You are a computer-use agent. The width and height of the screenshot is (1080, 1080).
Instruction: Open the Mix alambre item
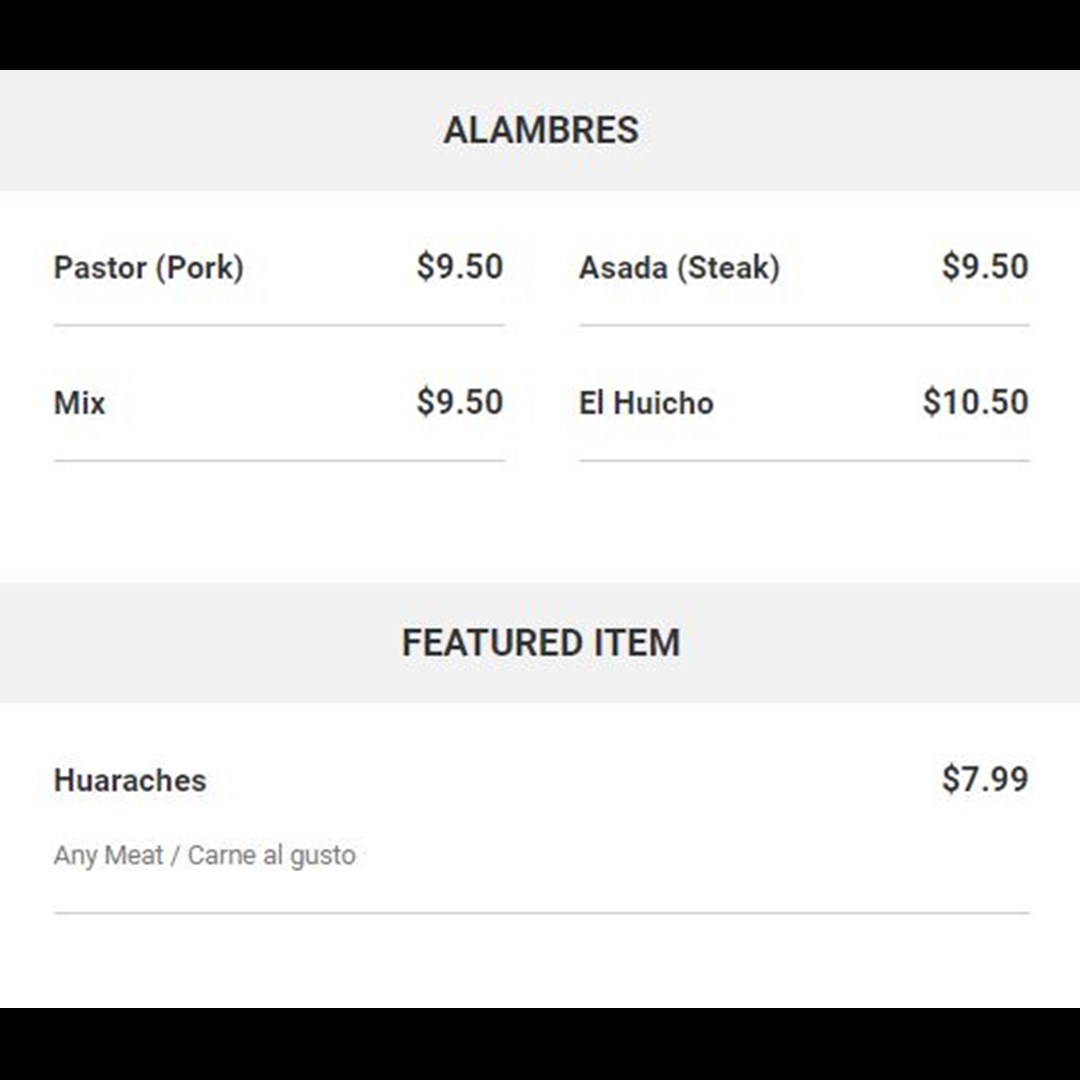(279, 403)
